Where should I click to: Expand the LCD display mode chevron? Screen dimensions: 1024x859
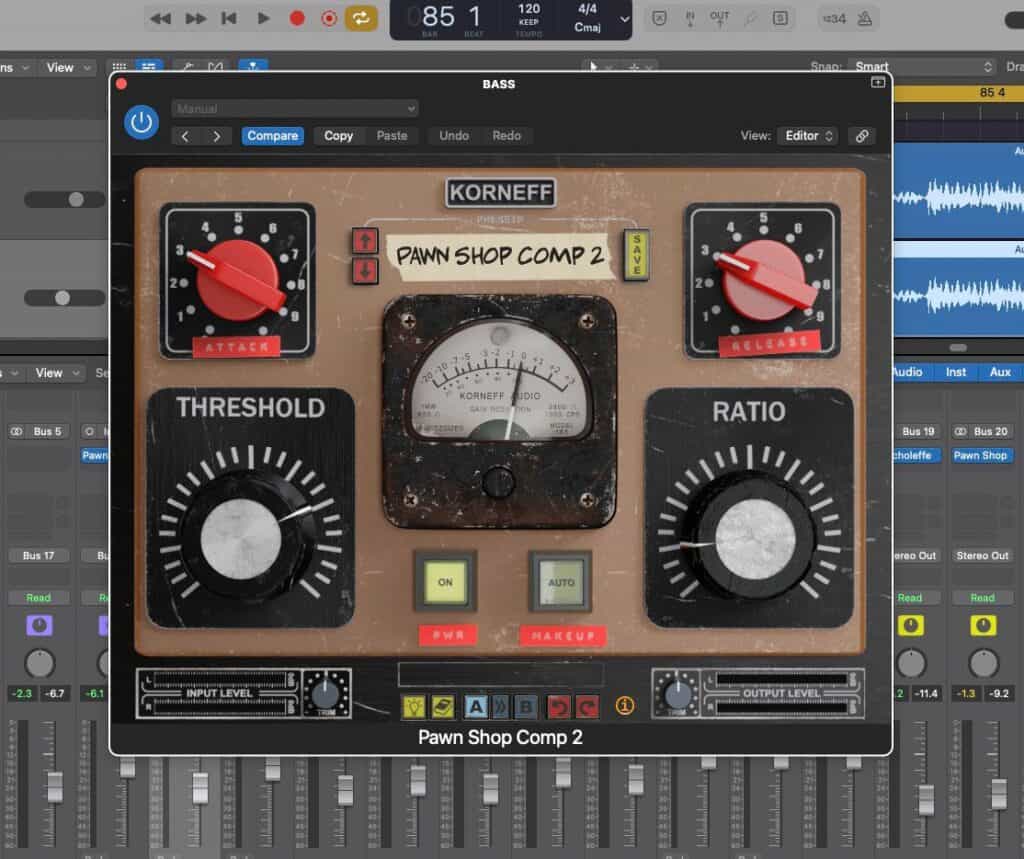pos(624,19)
